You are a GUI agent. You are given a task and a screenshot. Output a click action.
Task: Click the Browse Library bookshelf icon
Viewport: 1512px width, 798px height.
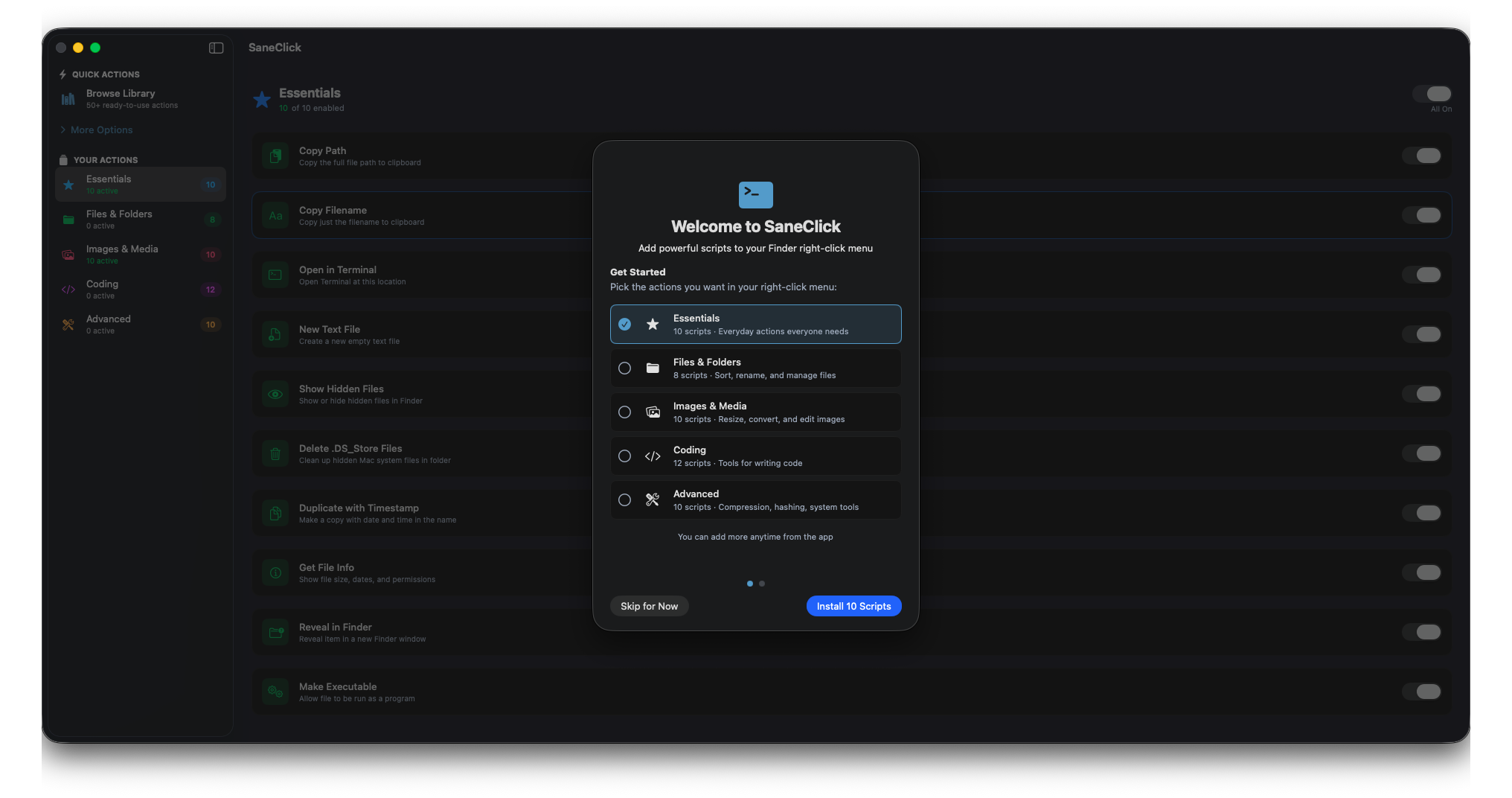(x=68, y=99)
